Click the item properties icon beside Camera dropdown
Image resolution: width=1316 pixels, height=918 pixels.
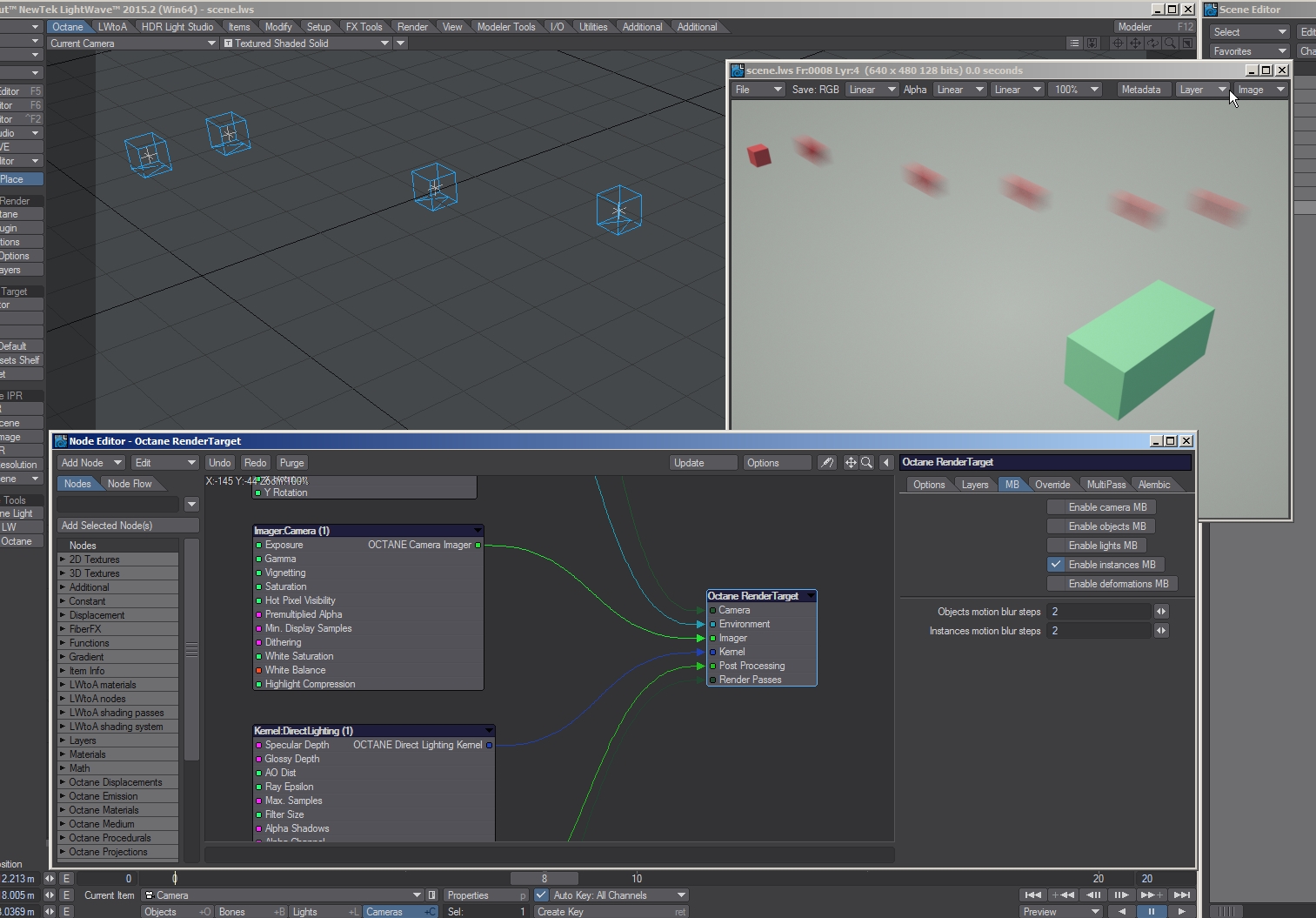pos(432,895)
